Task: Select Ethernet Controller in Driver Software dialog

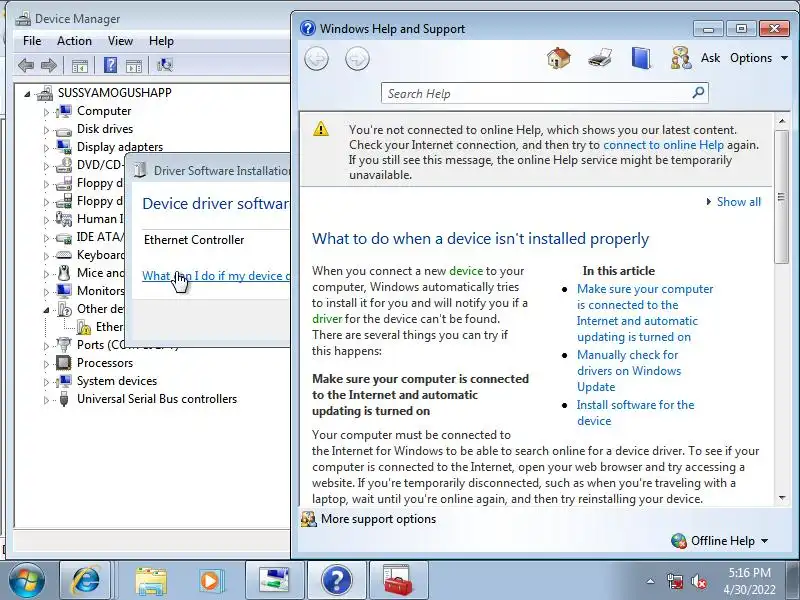Action: click(194, 240)
